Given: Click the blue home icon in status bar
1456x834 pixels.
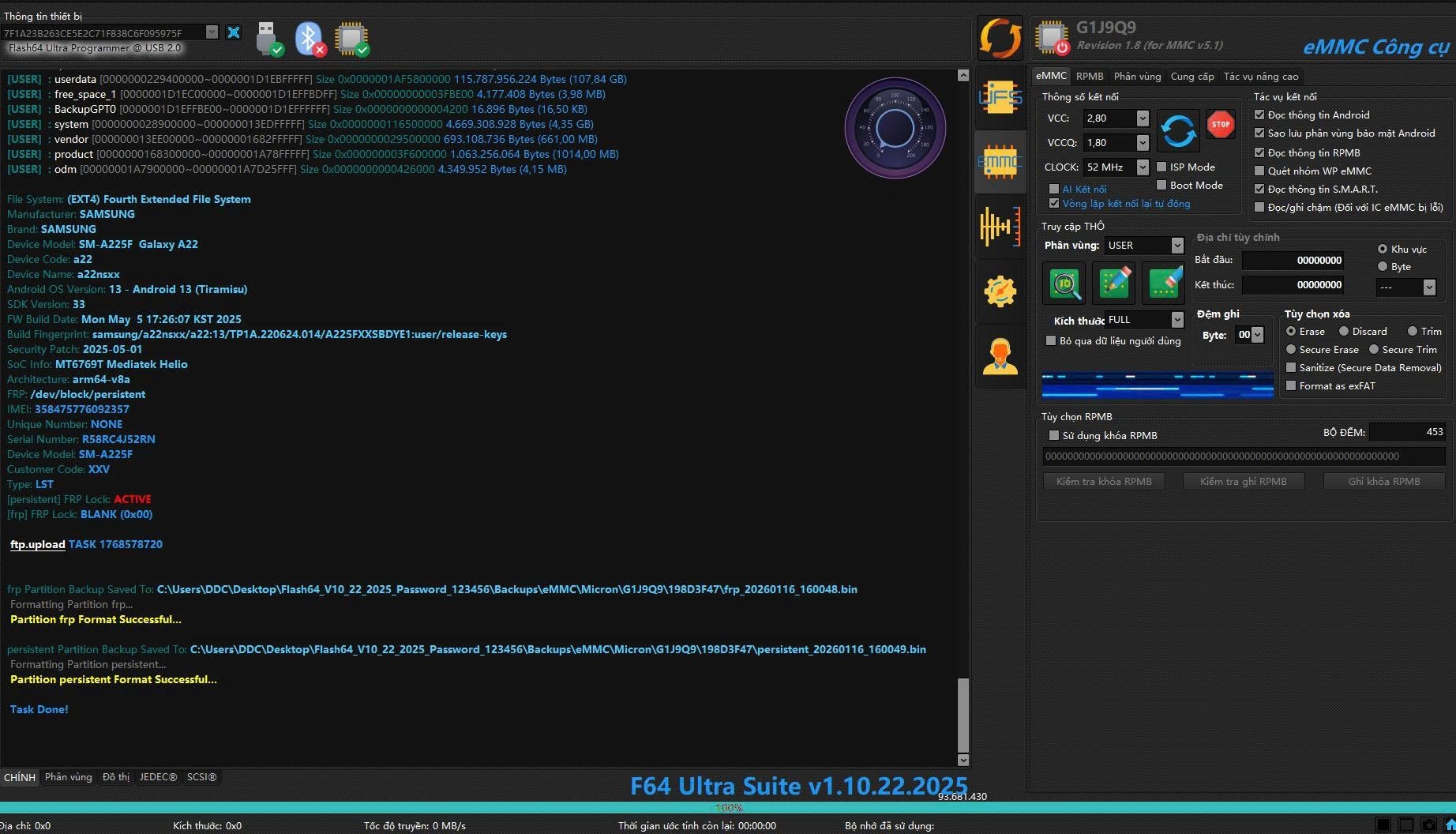Looking at the screenshot, I should 1449,825.
